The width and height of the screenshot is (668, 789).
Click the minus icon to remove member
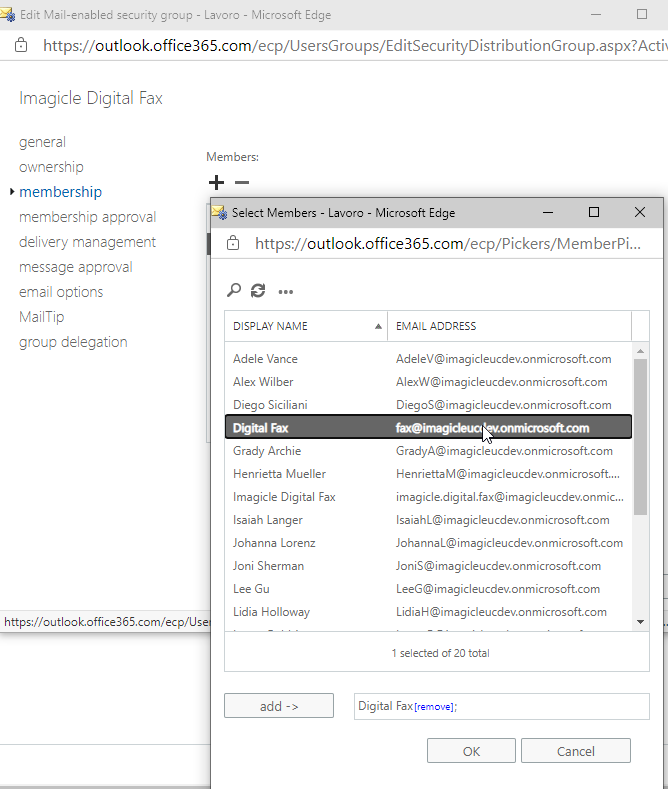241,182
